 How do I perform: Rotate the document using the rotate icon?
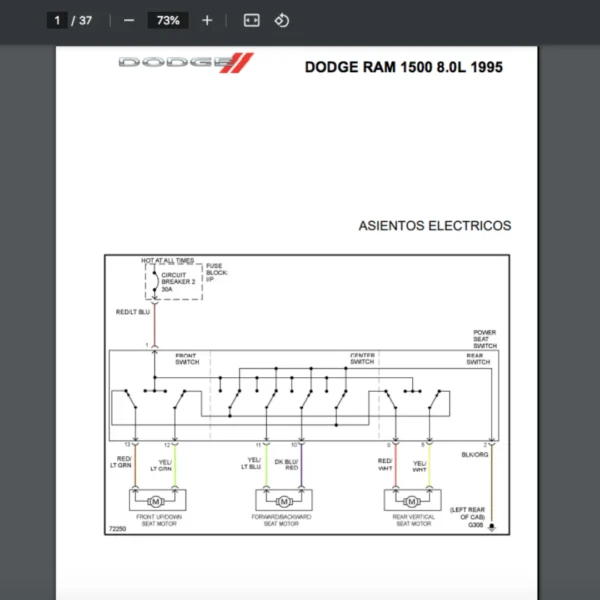[282, 20]
